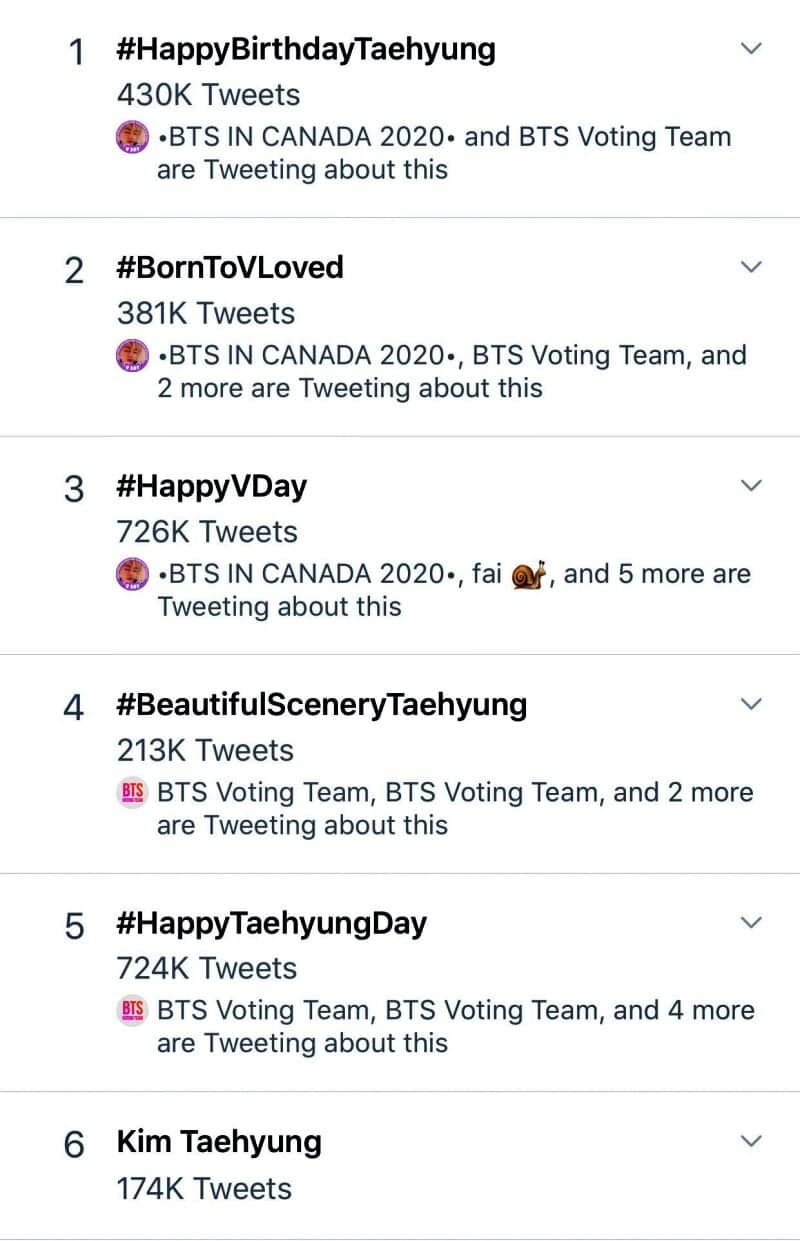Tap BTS Voting Team avatar under #BeautifulSceneryTaehyung
Screen dimensions: 800x1241
pyautogui.click(x=133, y=792)
